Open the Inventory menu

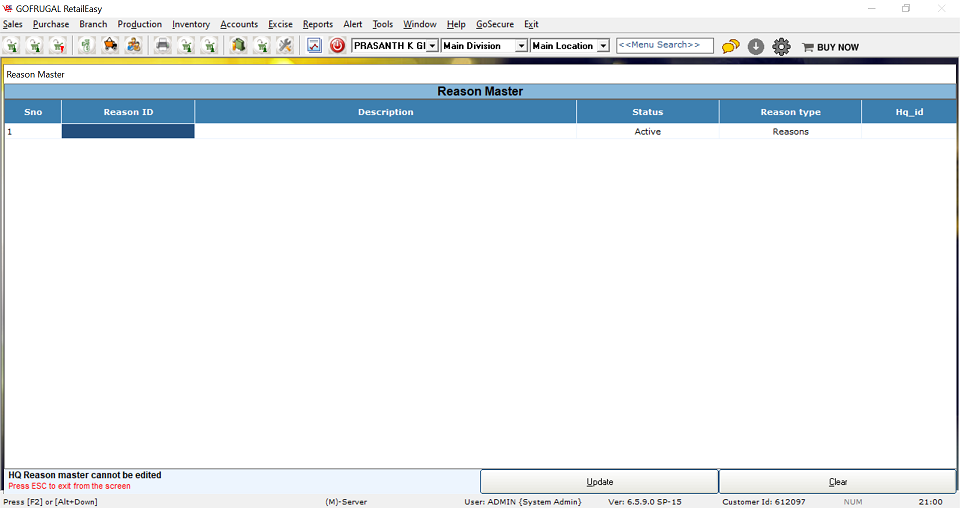pyautogui.click(x=191, y=24)
